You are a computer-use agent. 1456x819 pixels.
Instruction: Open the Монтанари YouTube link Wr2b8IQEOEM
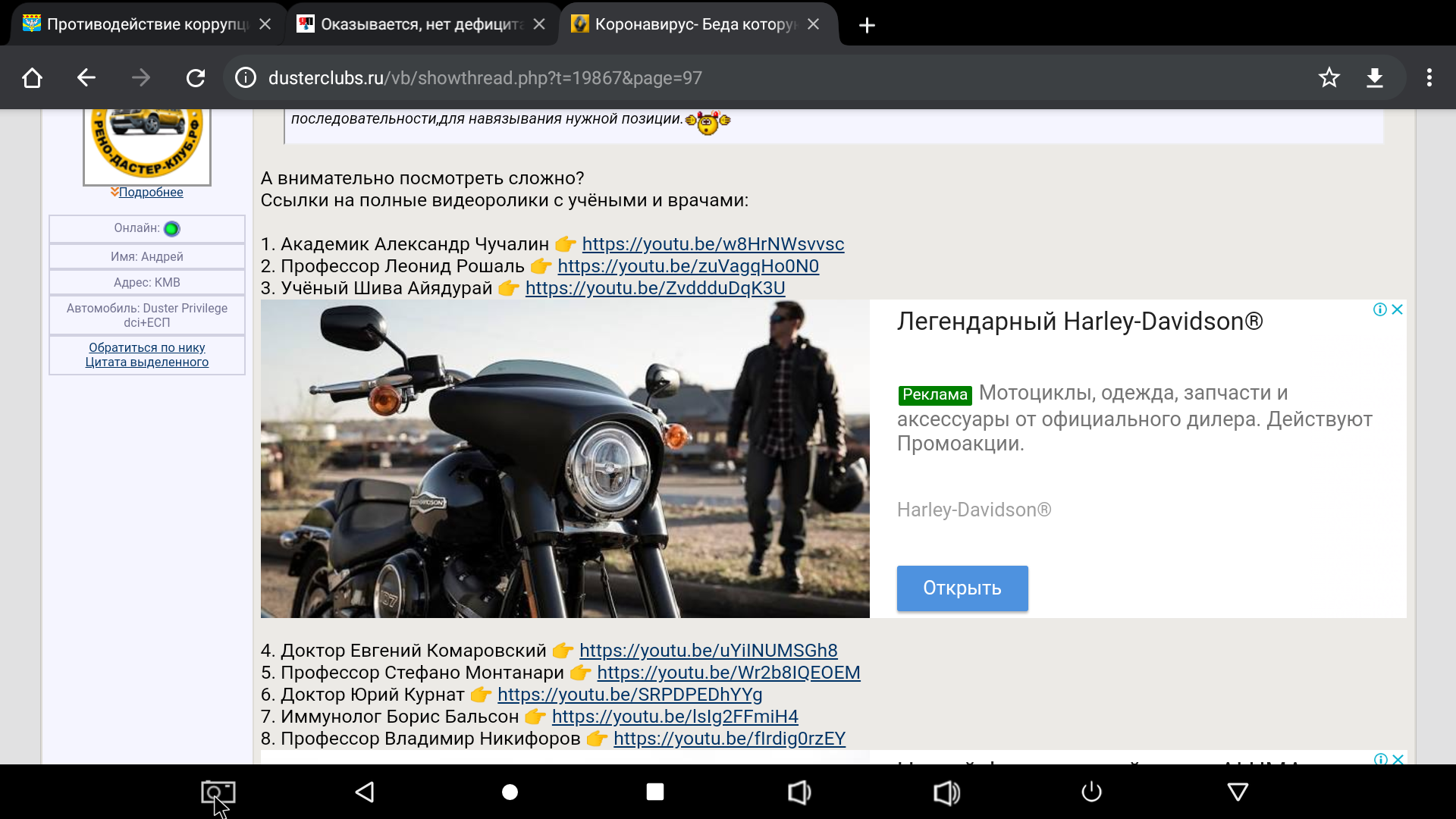coord(729,673)
